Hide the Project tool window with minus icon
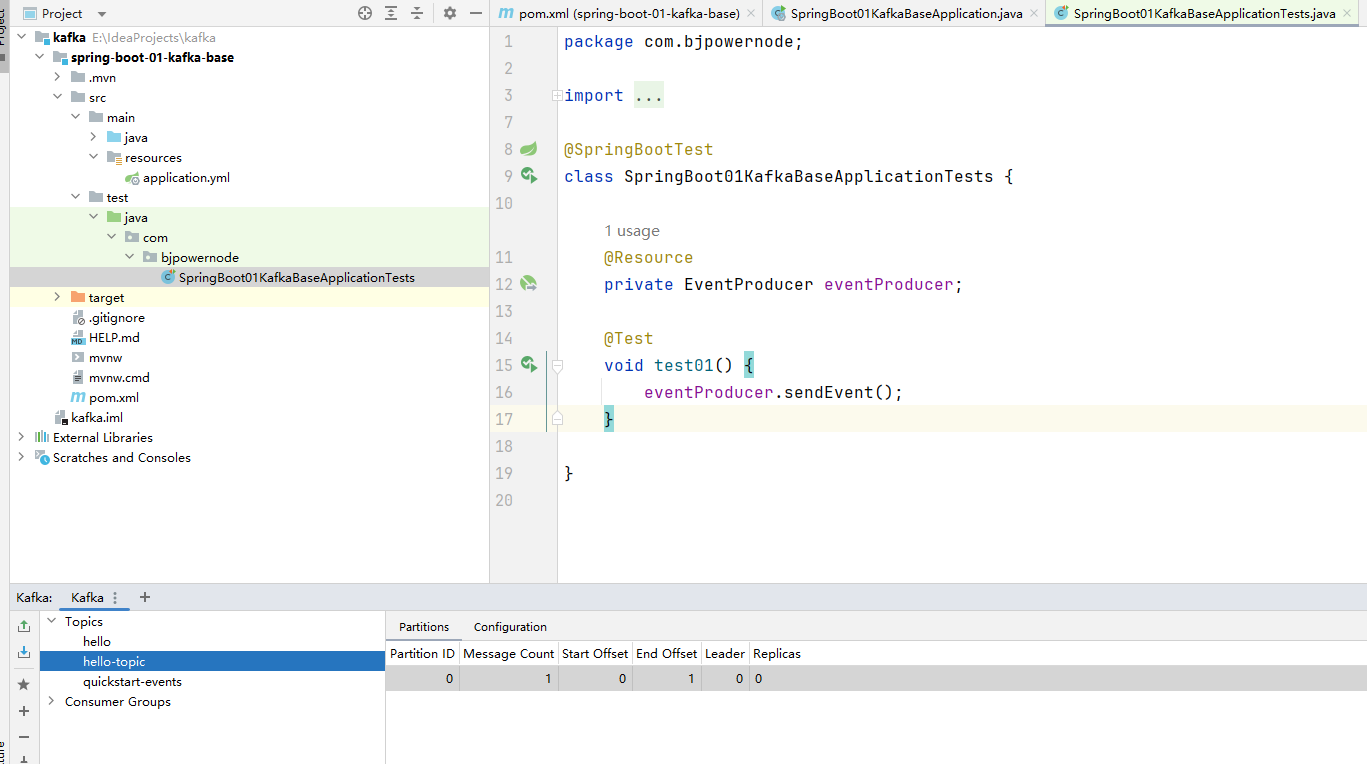This screenshot has height=764, width=1367. [475, 13]
